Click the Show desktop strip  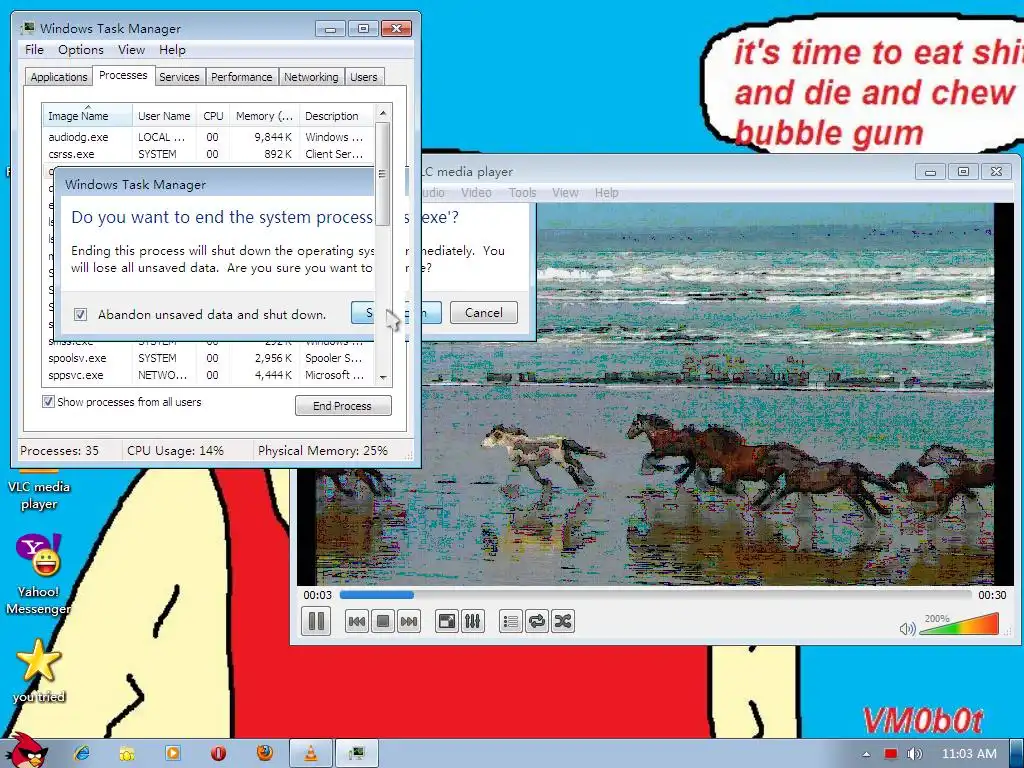1017,754
